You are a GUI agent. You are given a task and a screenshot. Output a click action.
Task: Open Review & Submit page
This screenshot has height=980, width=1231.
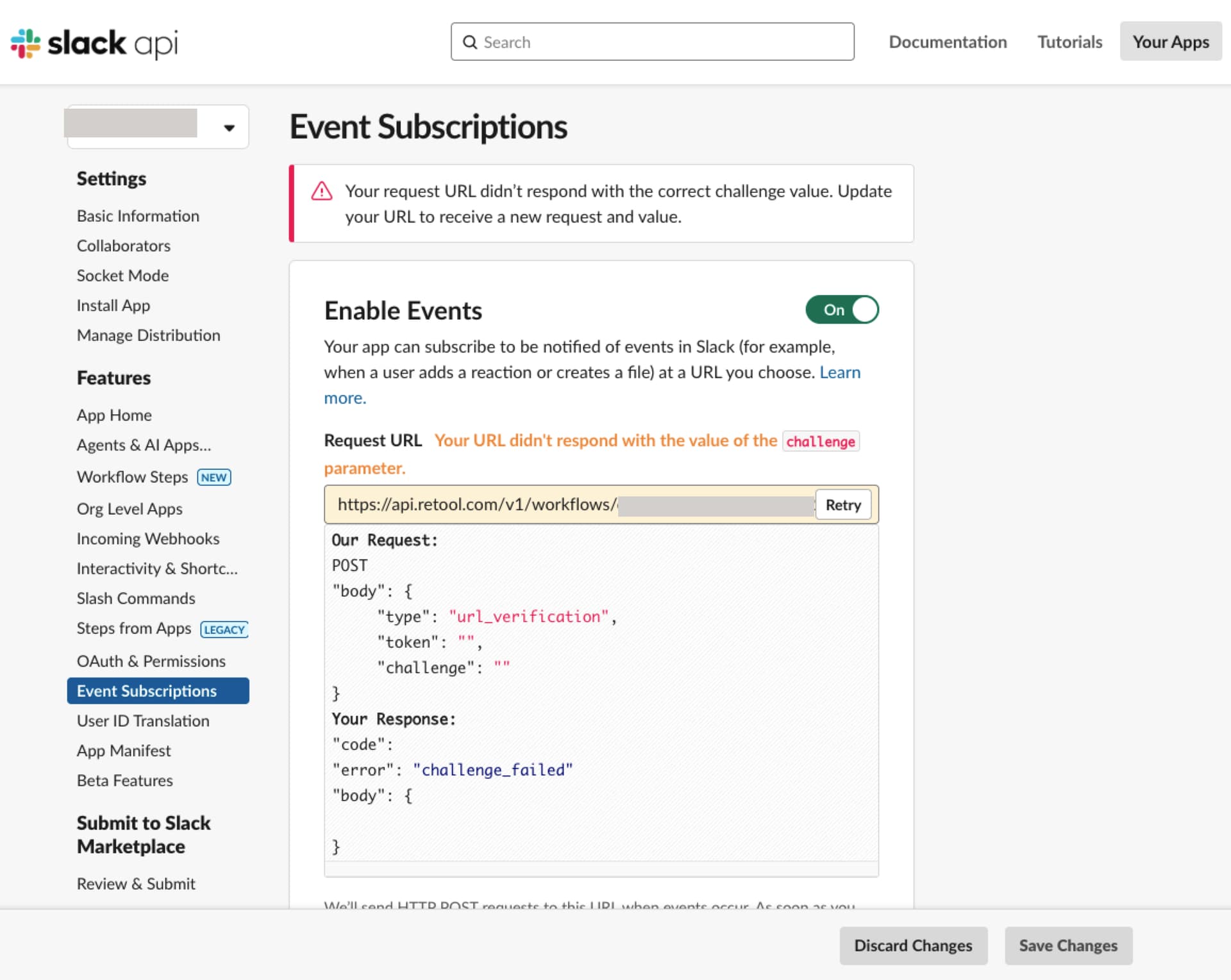tap(136, 884)
